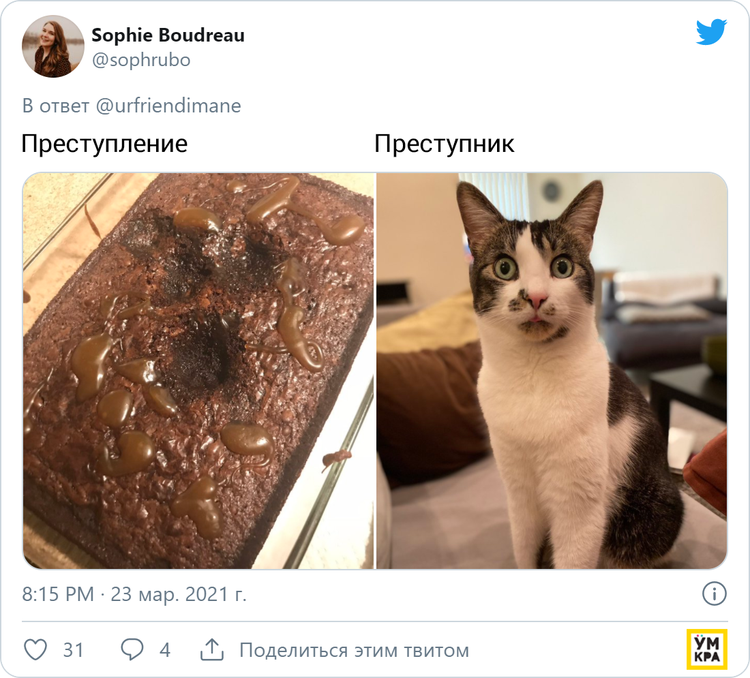This screenshot has width=750, height=678.
Task: Open Sophie Boudreau's profile avatar
Action: (x=53, y=46)
